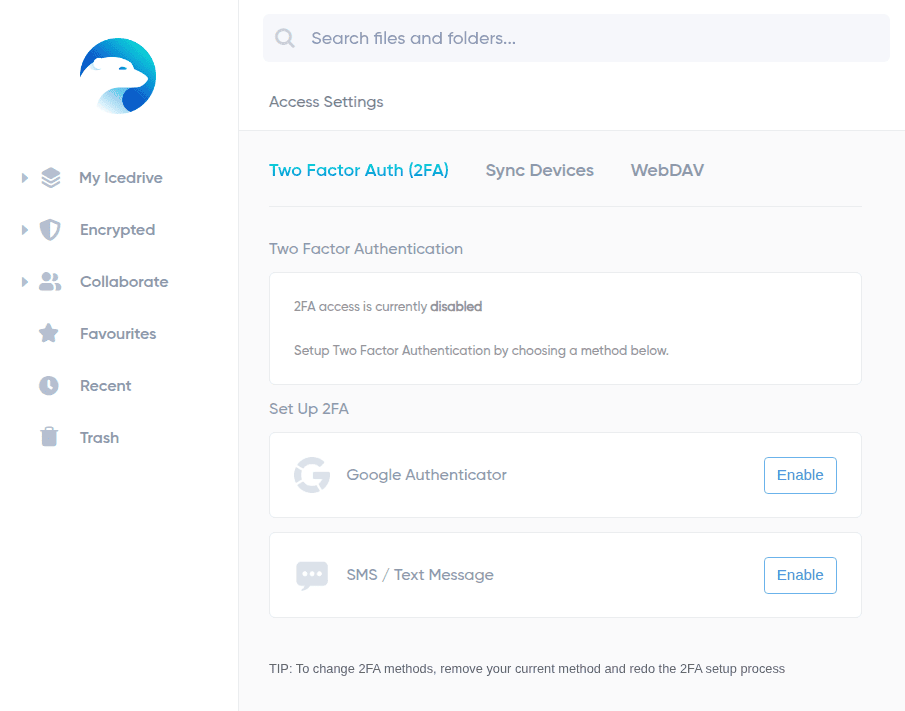Expand the Collaborate section arrow
905x711 pixels.
tap(25, 282)
